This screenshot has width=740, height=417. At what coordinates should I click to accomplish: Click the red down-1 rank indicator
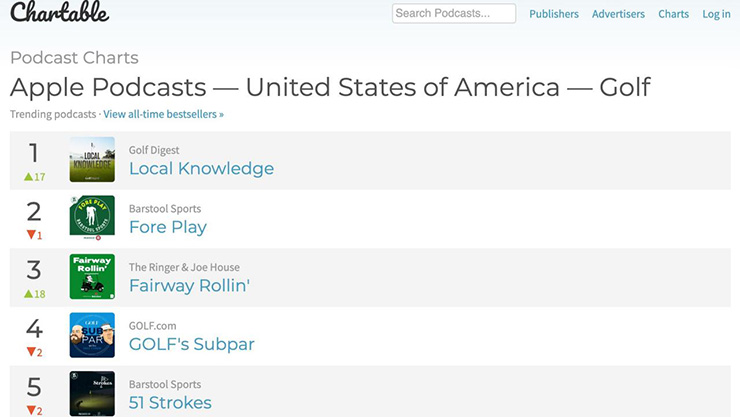[34, 235]
